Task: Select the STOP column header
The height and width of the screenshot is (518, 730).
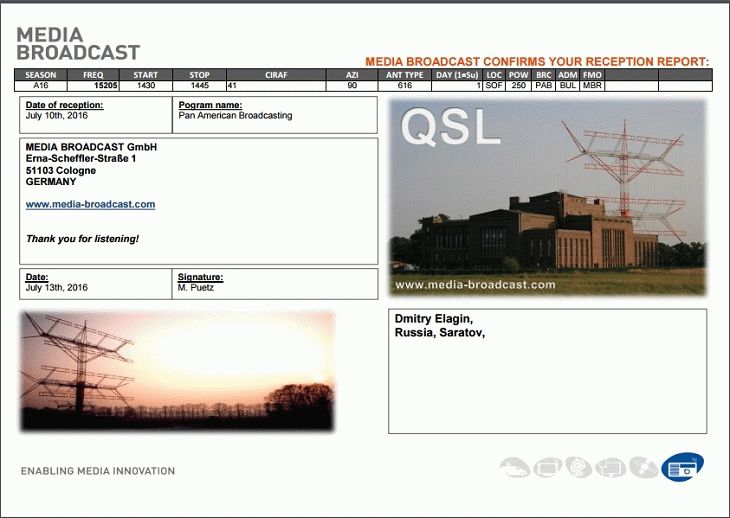Action: pyautogui.click(x=199, y=74)
